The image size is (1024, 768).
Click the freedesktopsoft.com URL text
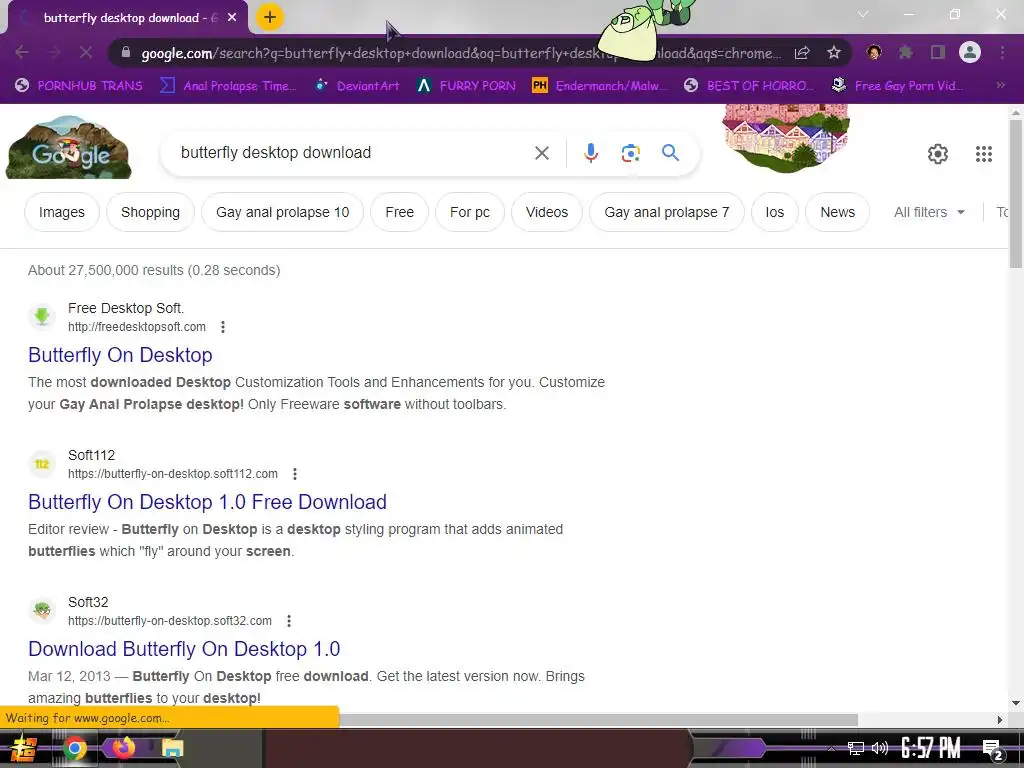[136, 327]
